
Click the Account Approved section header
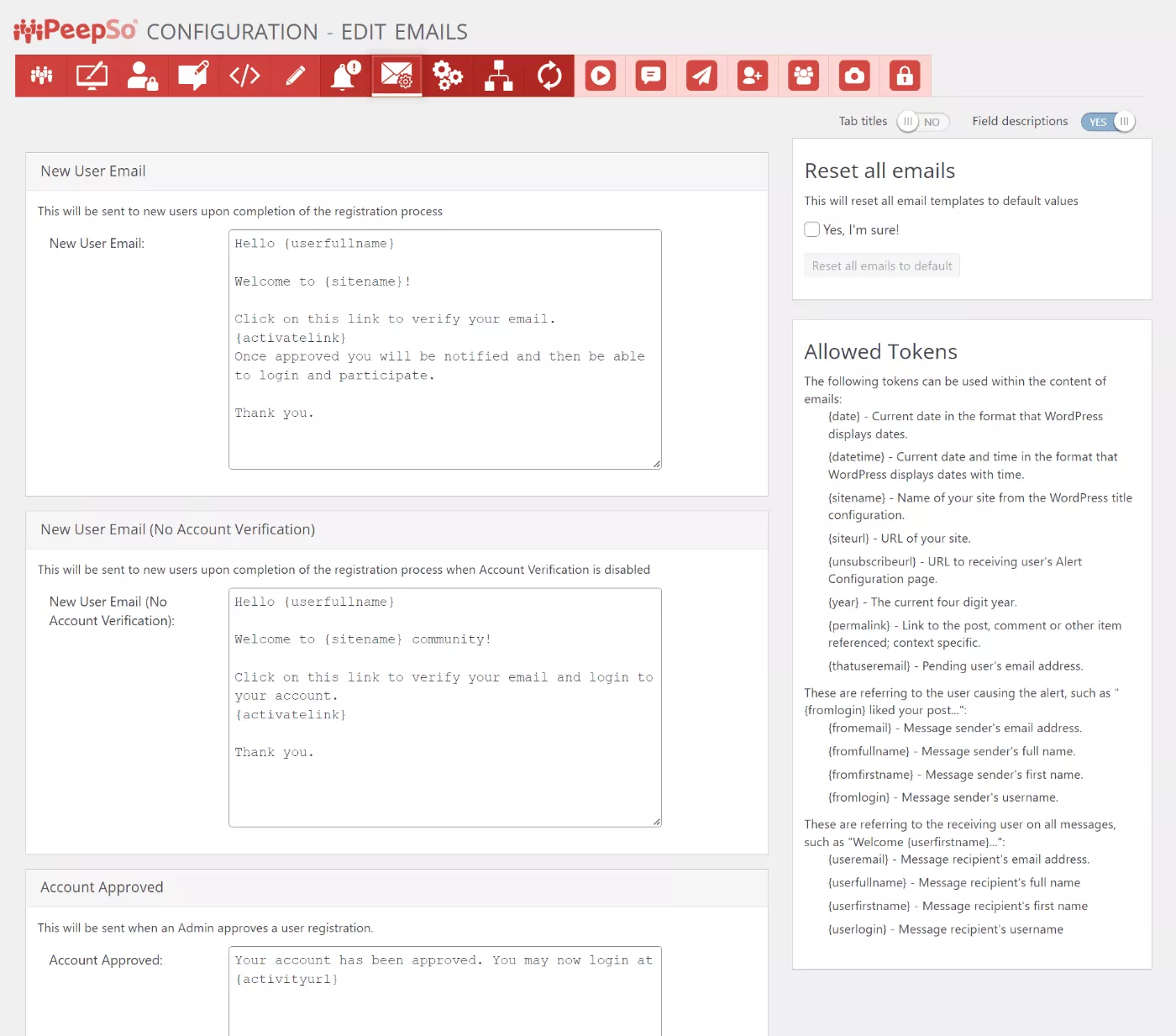click(x=396, y=887)
